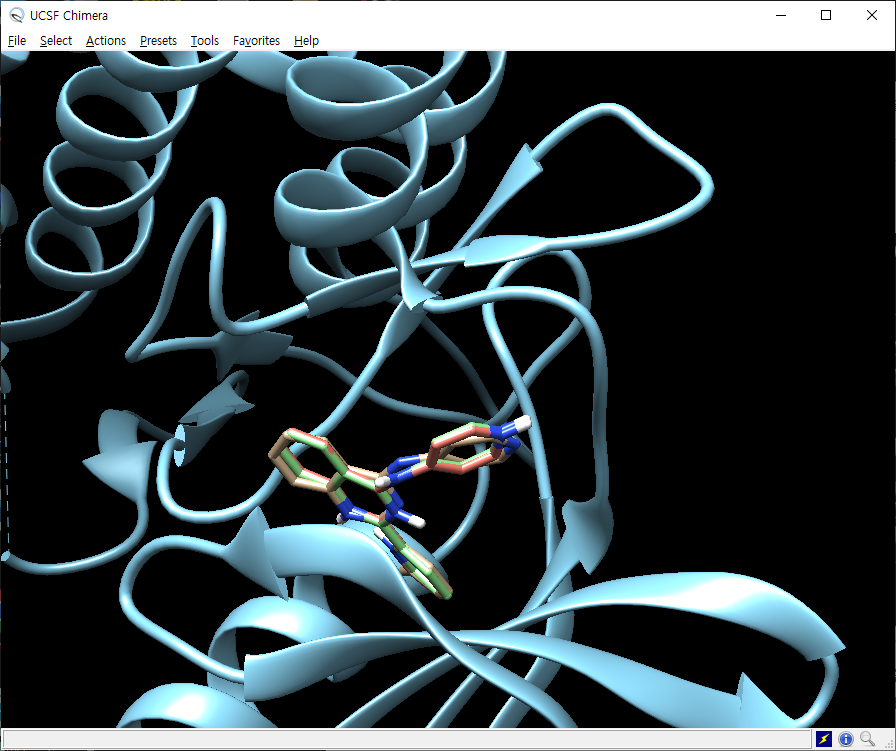Open the Help menu
Viewport: 896px width, 751px height.
pos(306,41)
